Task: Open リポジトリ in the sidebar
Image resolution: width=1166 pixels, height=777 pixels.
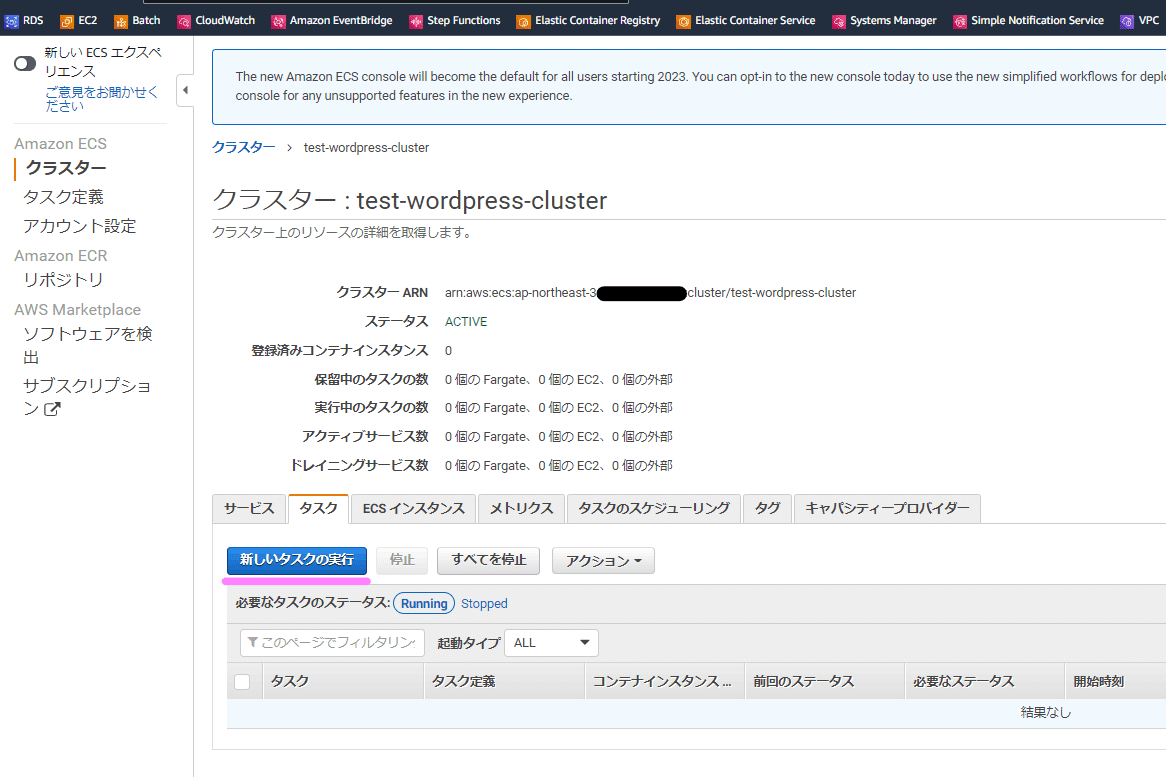Action: point(63,280)
